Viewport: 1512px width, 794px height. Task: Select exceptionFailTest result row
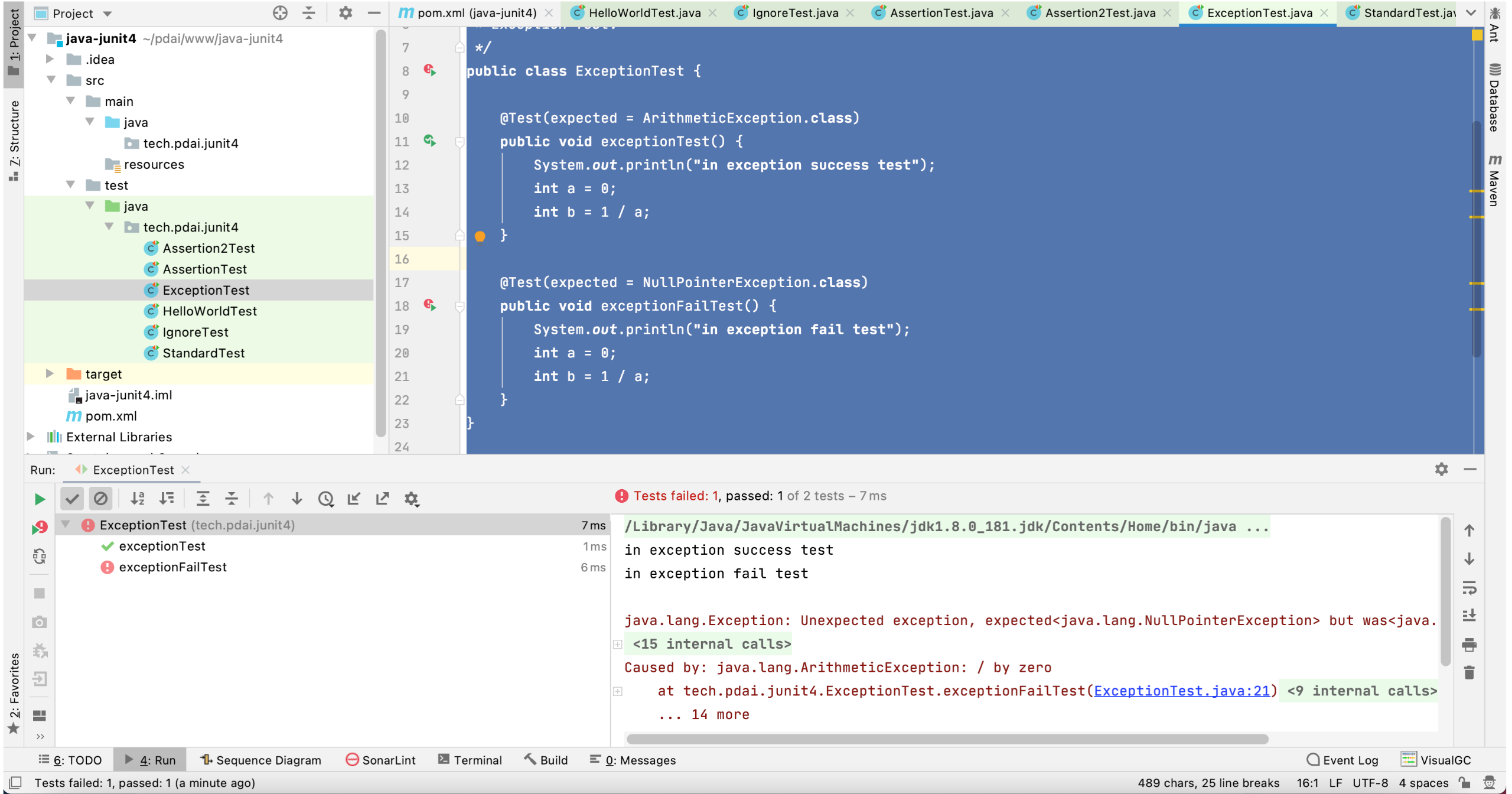(333, 567)
